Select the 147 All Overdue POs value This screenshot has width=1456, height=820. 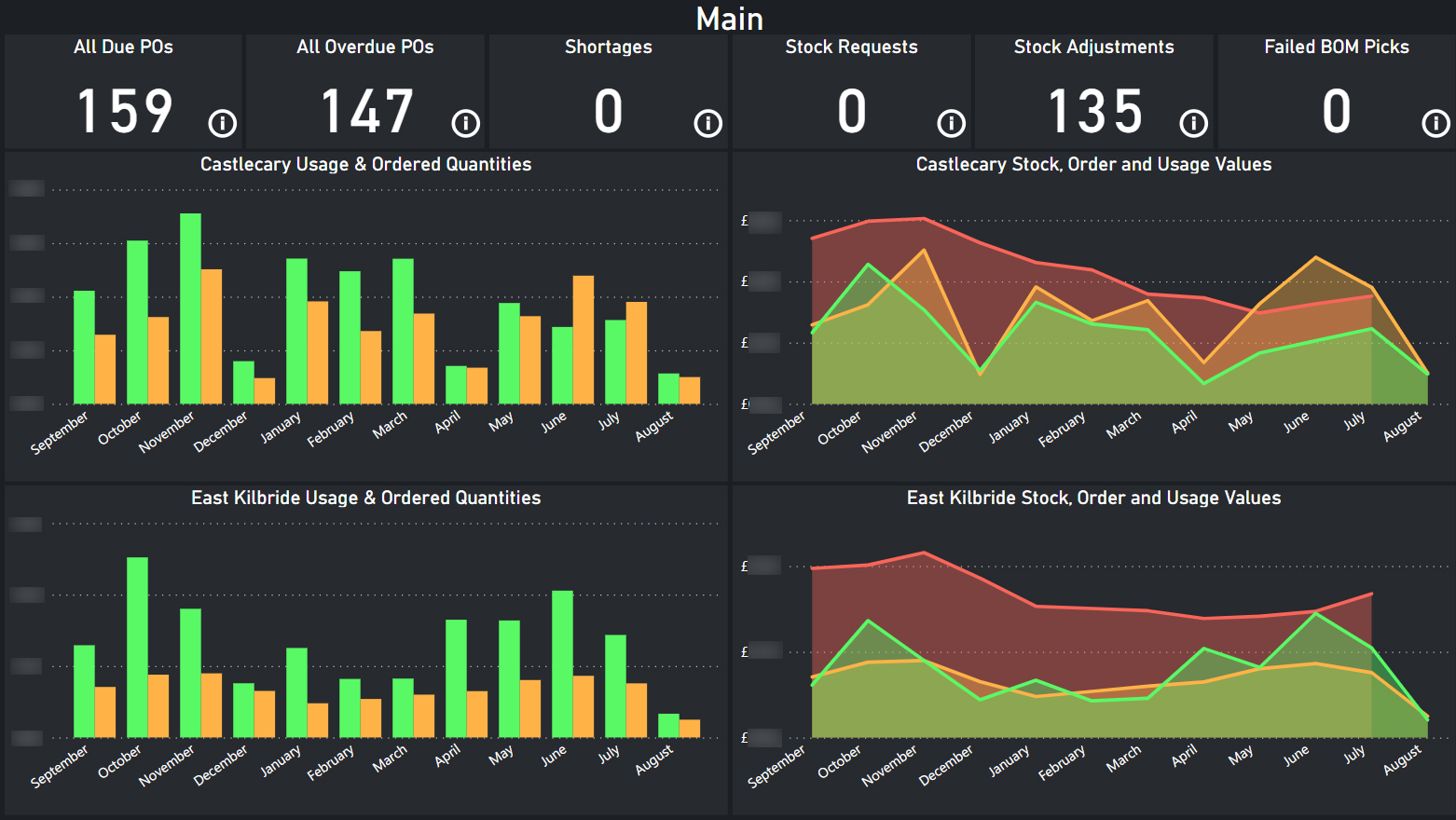coord(367,112)
